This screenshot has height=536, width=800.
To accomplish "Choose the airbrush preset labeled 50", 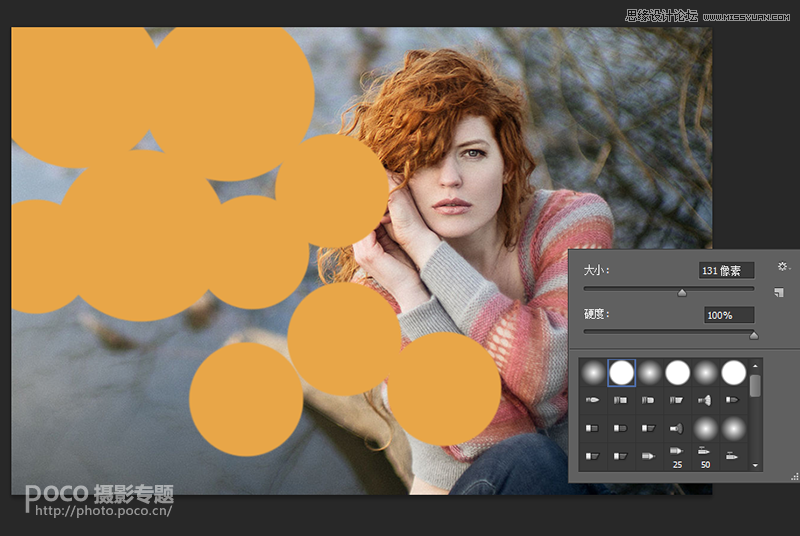I will click(705, 456).
